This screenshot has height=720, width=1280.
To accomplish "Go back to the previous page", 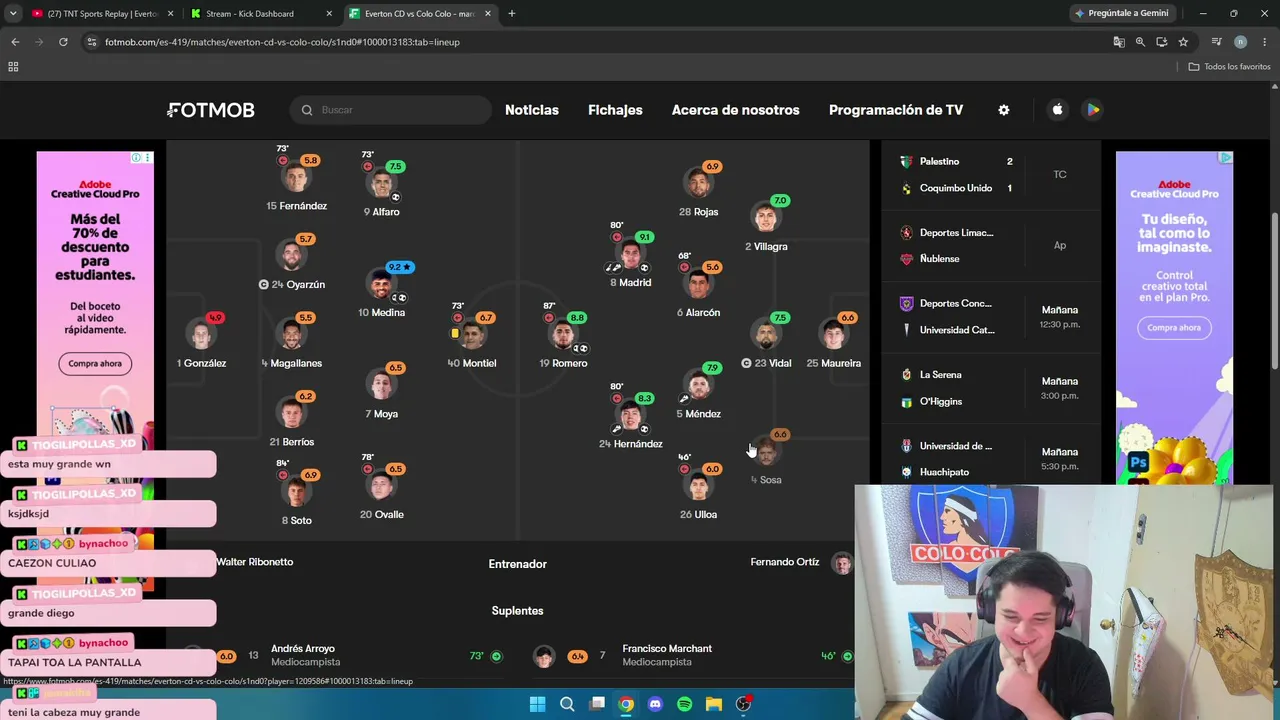I will 15,42.
